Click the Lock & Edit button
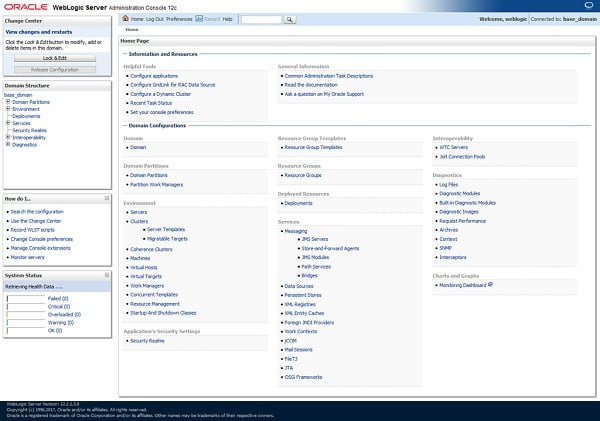The height and width of the screenshot is (421, 600). [55, 58]
